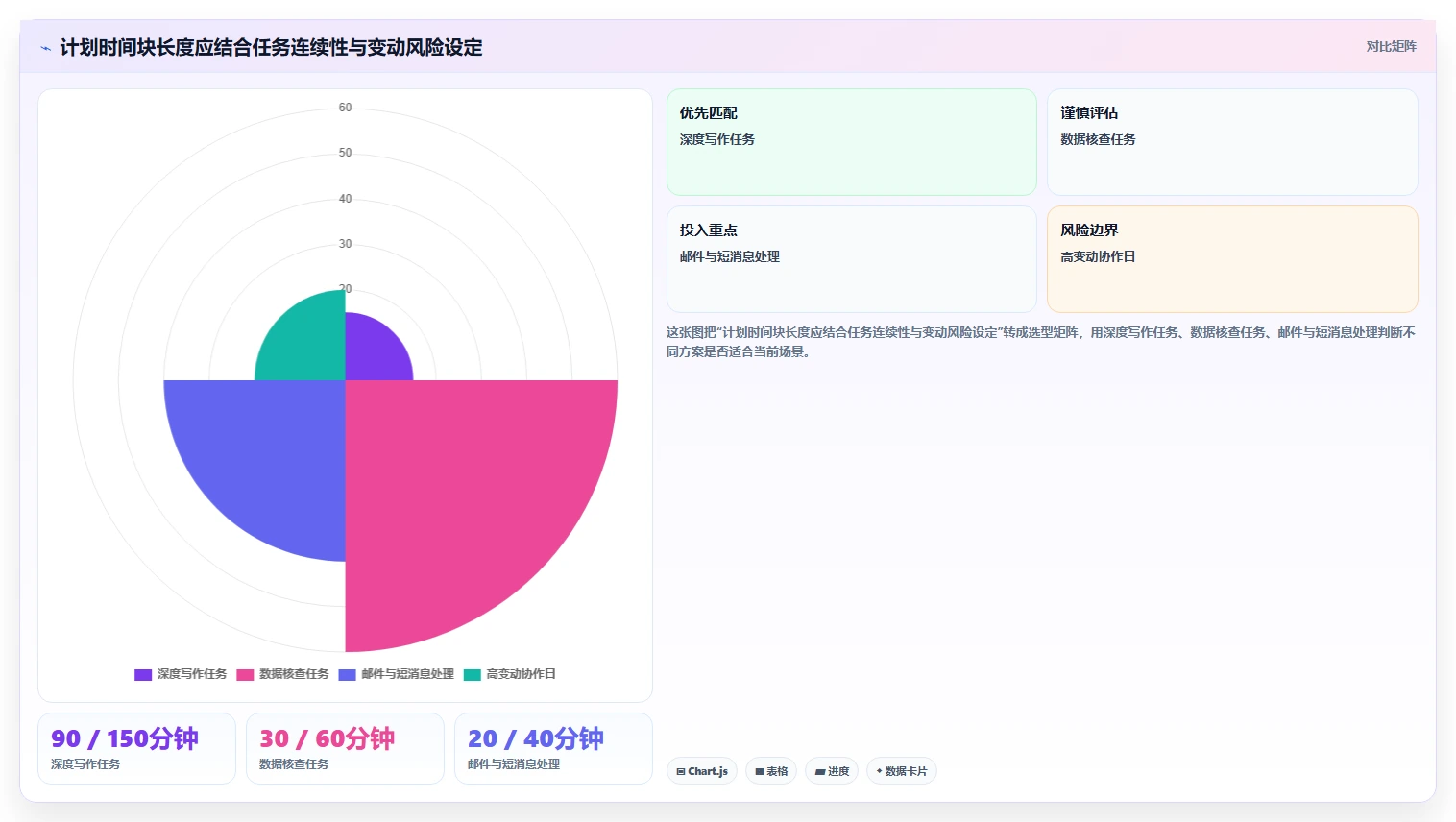This screenshot has width=1456, height=822.
Task: Select the 20 / 40分钟 stat card
Action: pos(553,748)
